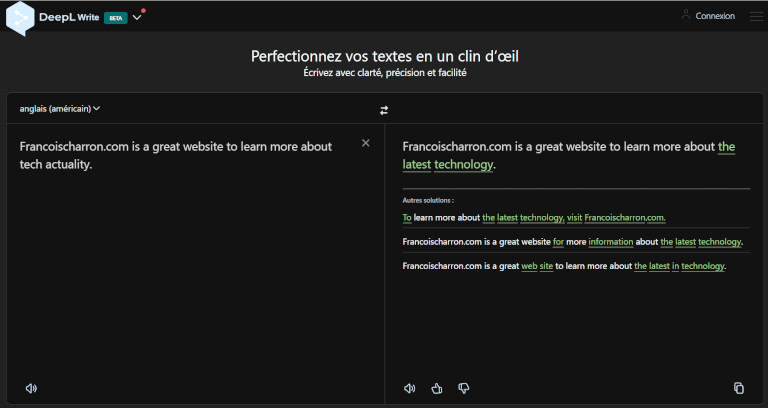Click the underlined word "web" in the third alternative
768x408 pixels.
[529, 266]
